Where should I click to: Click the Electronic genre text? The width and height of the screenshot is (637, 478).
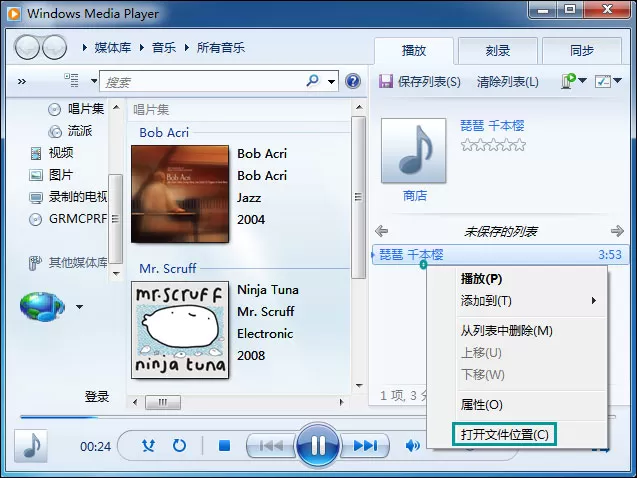point(265,333)
